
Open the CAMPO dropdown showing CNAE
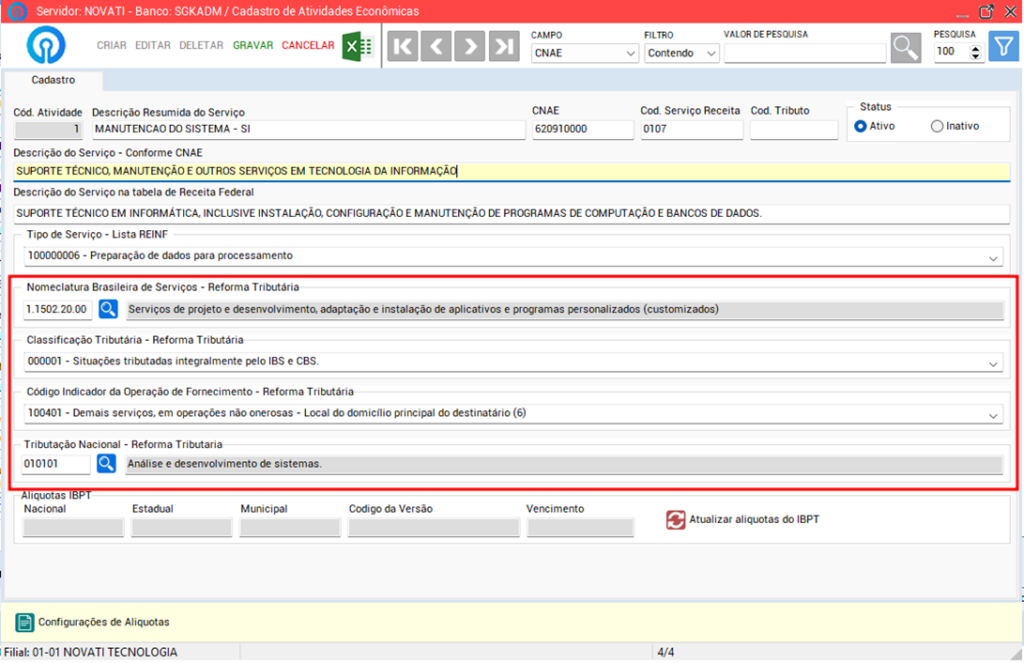pos(584,53)
